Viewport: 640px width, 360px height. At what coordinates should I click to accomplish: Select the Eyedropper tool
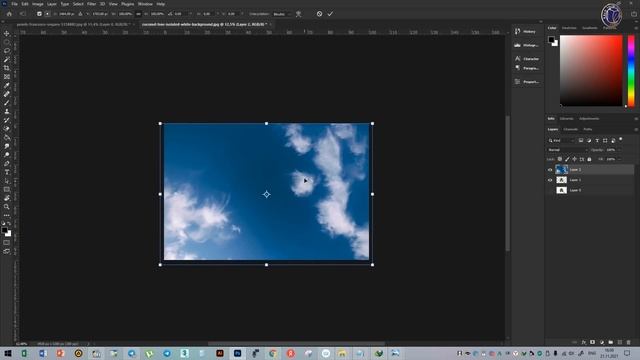pyautogui.click(x=7, y=85)
